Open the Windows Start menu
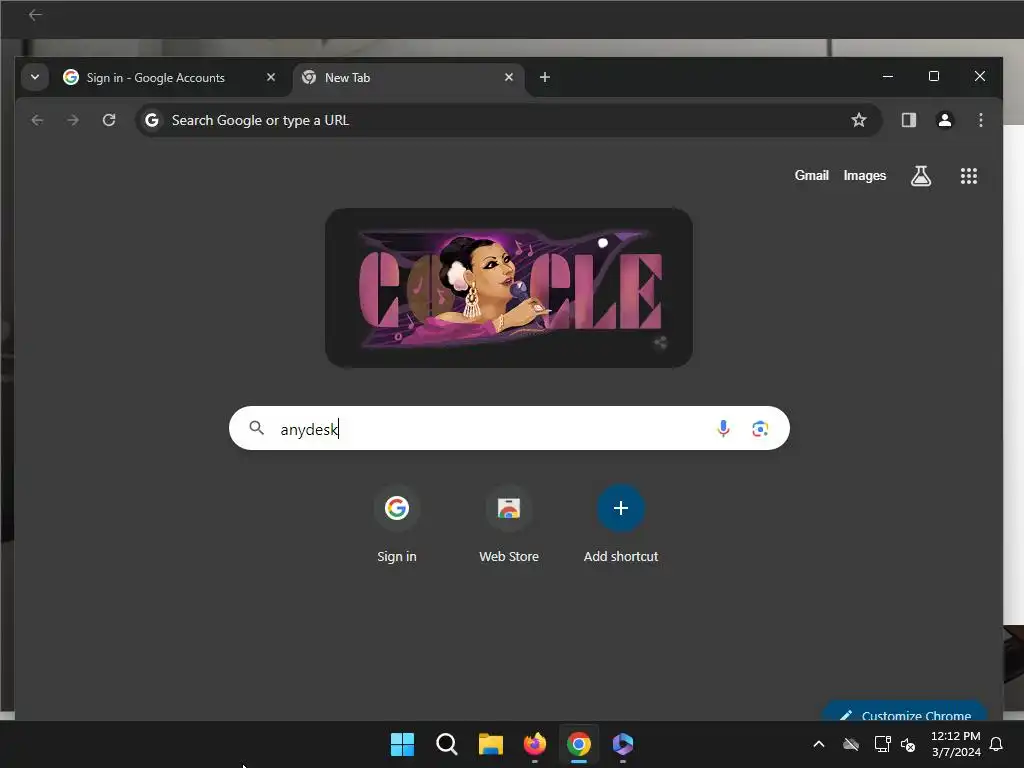Screen dimensions: 1024x768 [402, 744]
